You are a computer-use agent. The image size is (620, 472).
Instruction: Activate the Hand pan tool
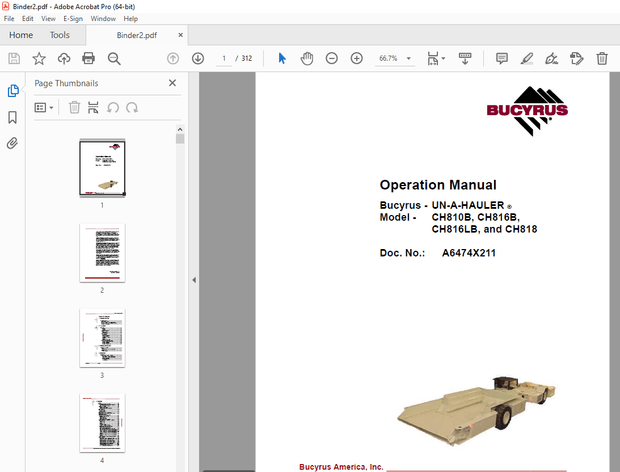tap(307, 59)
